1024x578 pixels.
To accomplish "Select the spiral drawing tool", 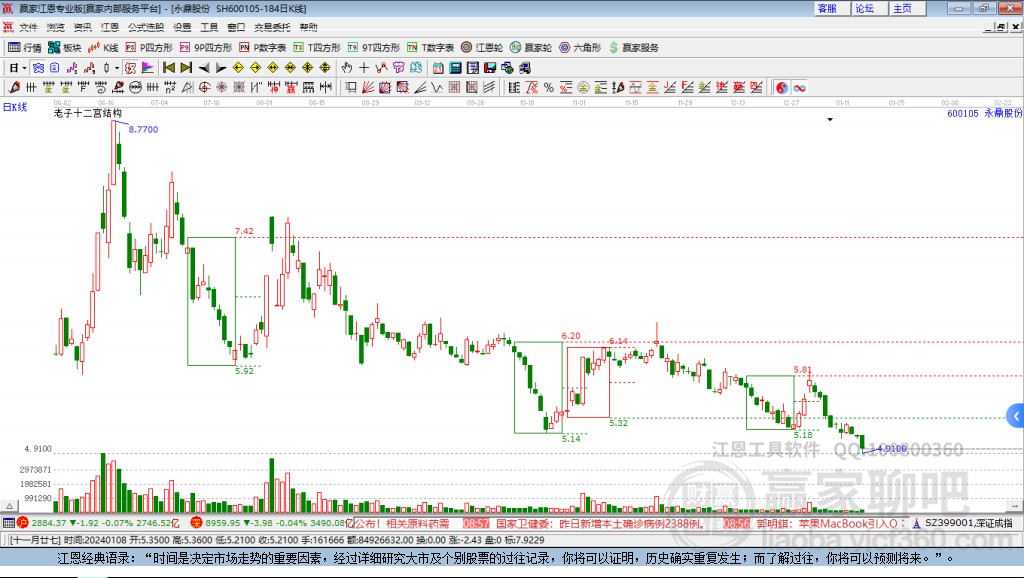I will tap(101, 88).
